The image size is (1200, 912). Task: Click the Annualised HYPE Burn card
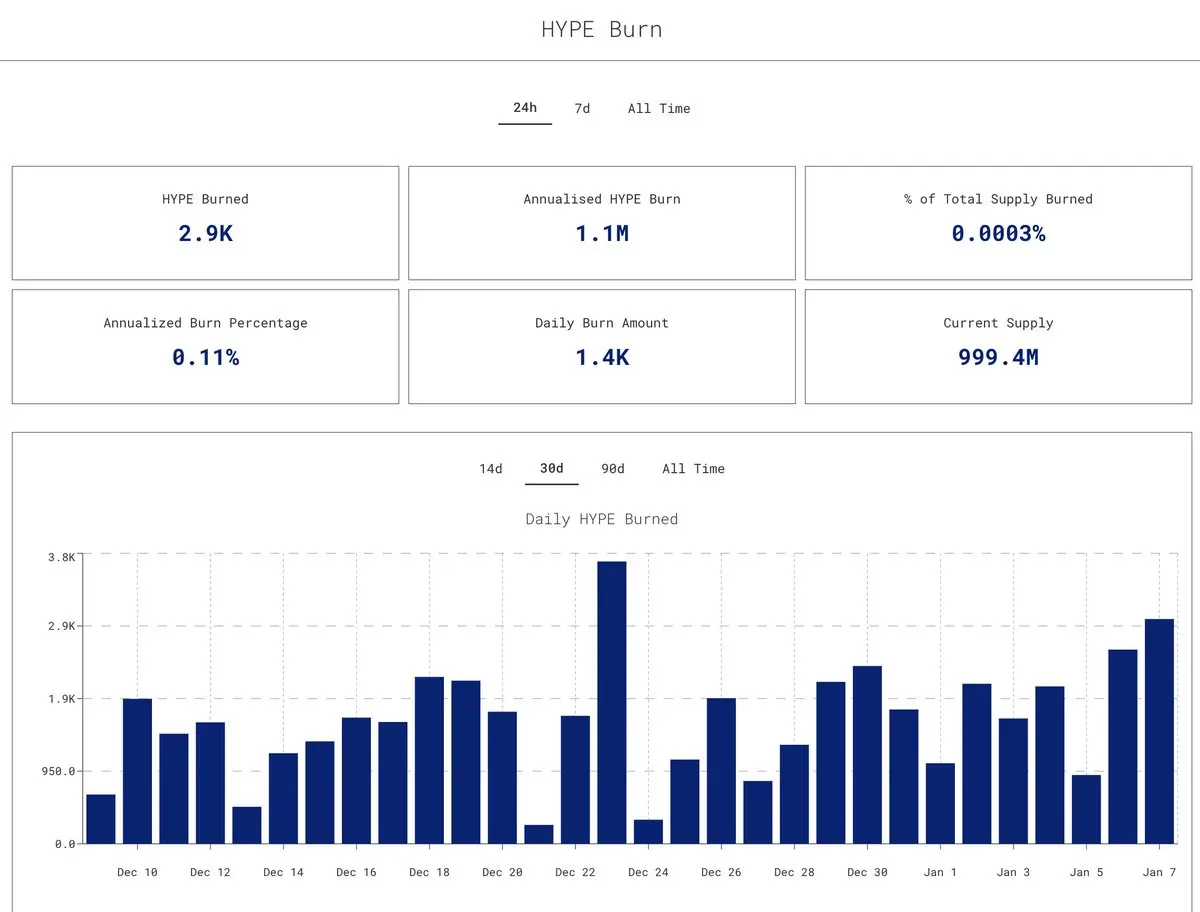point(602,223)
